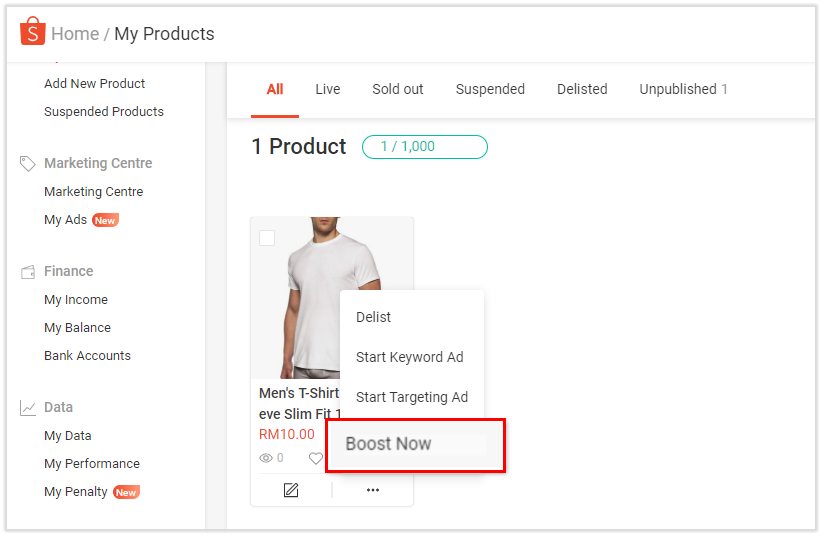Screen dimensions: 822x536
Task: Open Add New Product in sidebar
Action: point(94,83)
